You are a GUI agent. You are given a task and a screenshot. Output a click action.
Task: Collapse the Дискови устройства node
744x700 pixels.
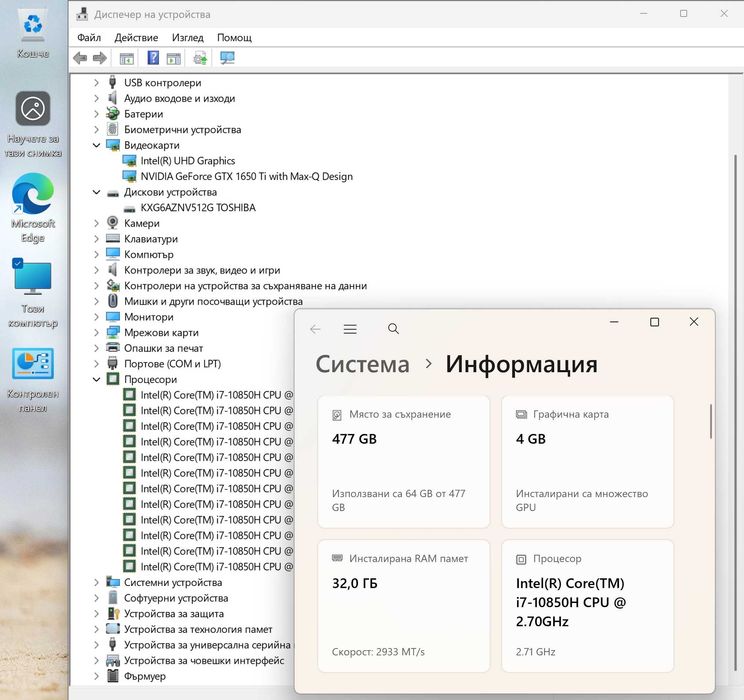[96, 192]
